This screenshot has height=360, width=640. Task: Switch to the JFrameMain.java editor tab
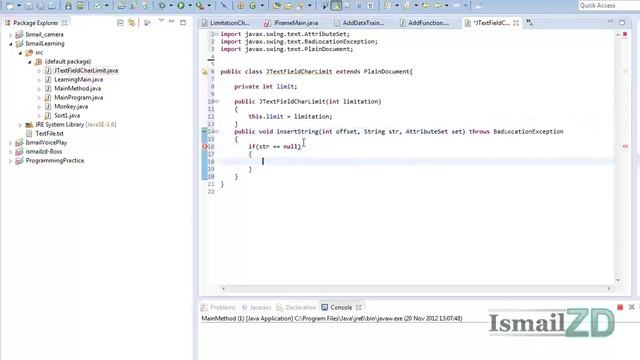pyautogui.click(x=291, y=23)
